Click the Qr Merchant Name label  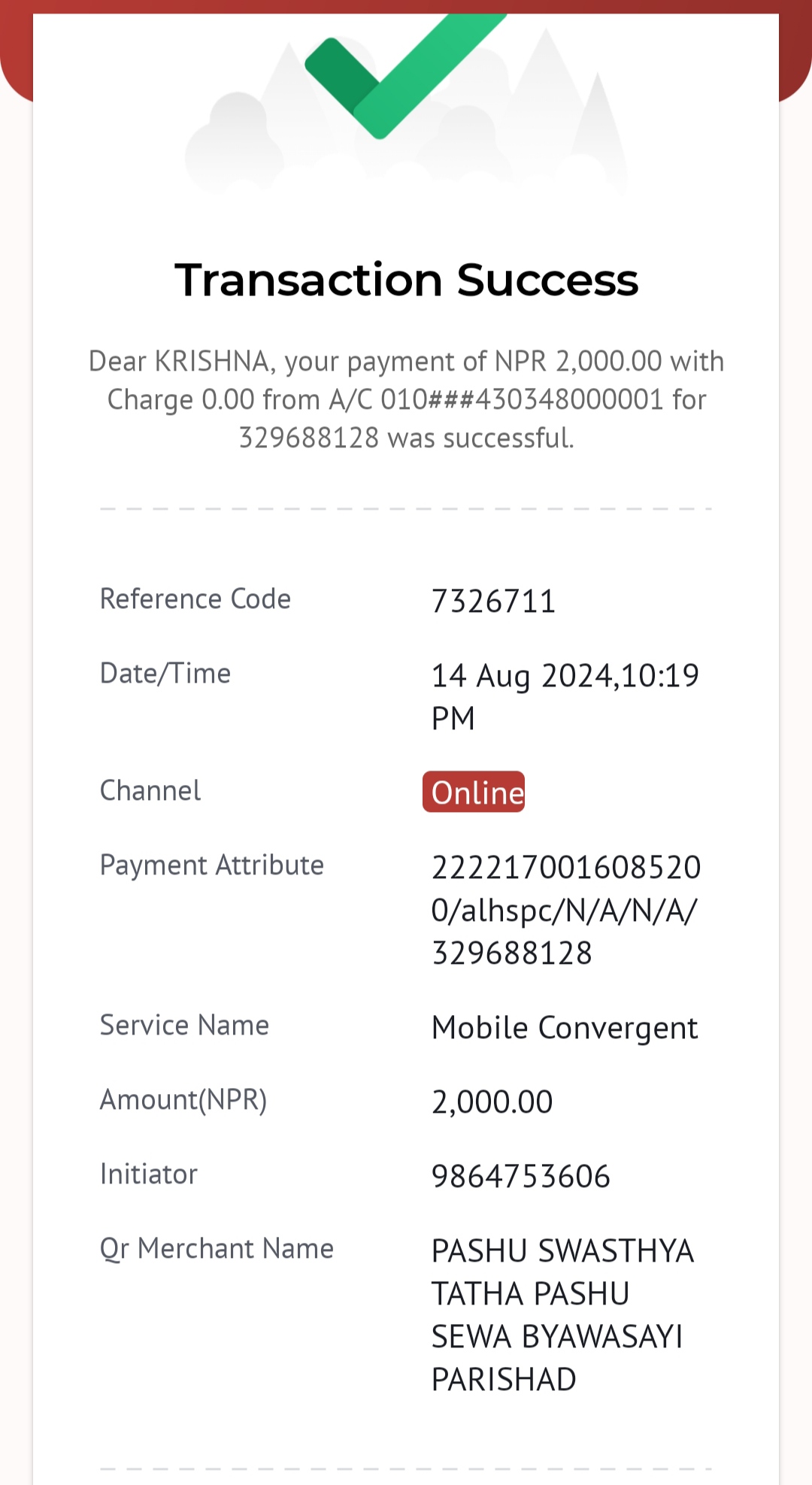[x=217, y=1249]
